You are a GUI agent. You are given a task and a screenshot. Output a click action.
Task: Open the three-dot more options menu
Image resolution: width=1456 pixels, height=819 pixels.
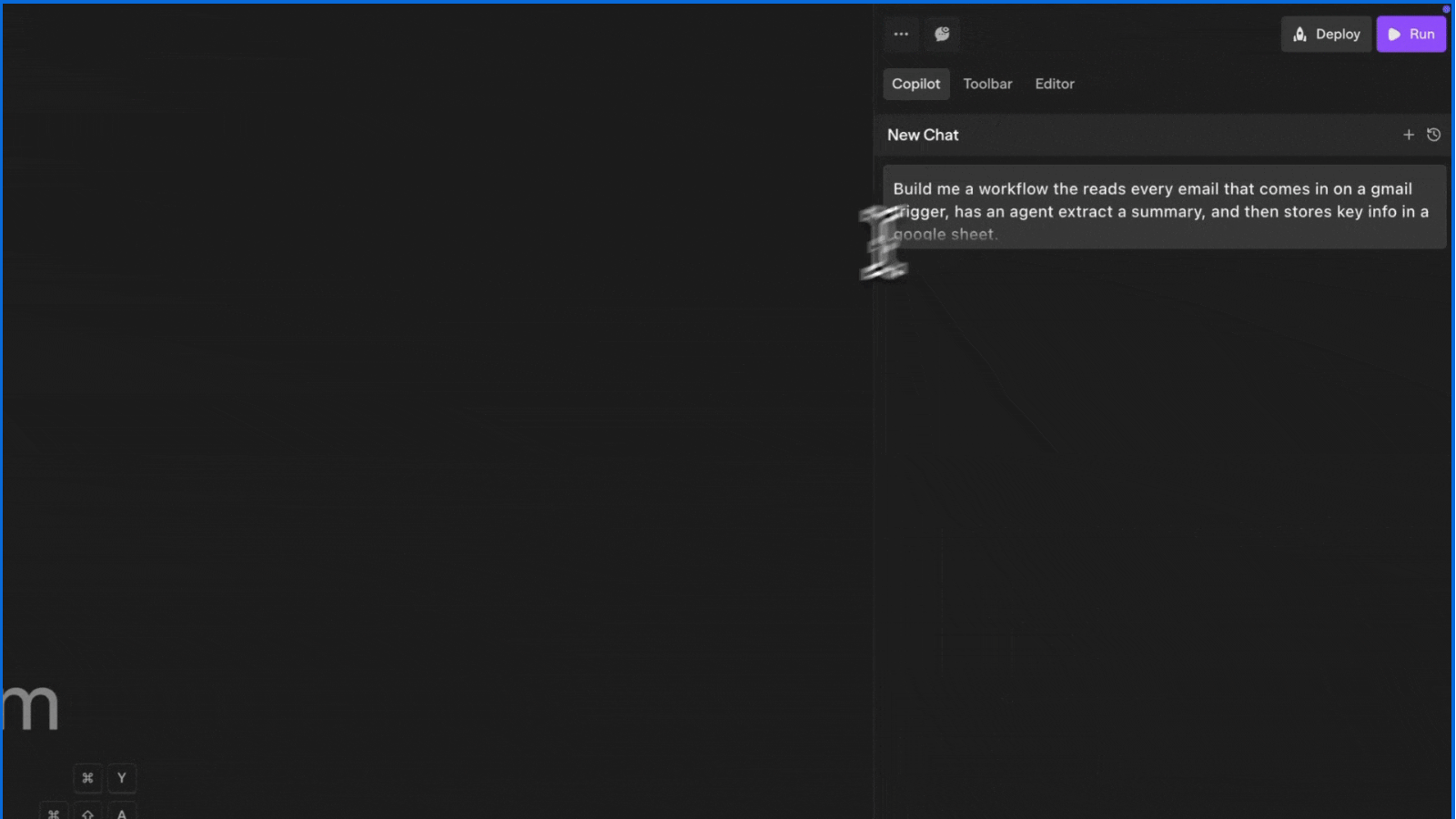(901, 35)
